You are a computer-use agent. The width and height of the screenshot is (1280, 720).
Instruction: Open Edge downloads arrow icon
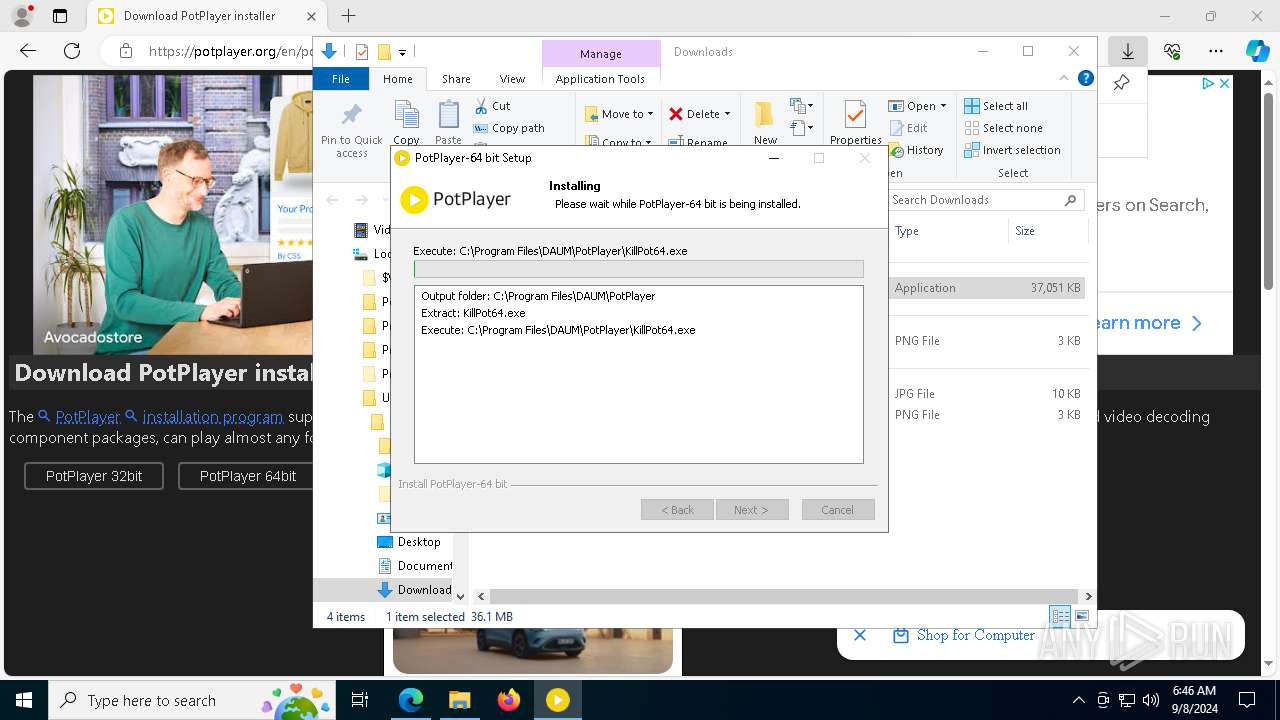(1128, 51)
